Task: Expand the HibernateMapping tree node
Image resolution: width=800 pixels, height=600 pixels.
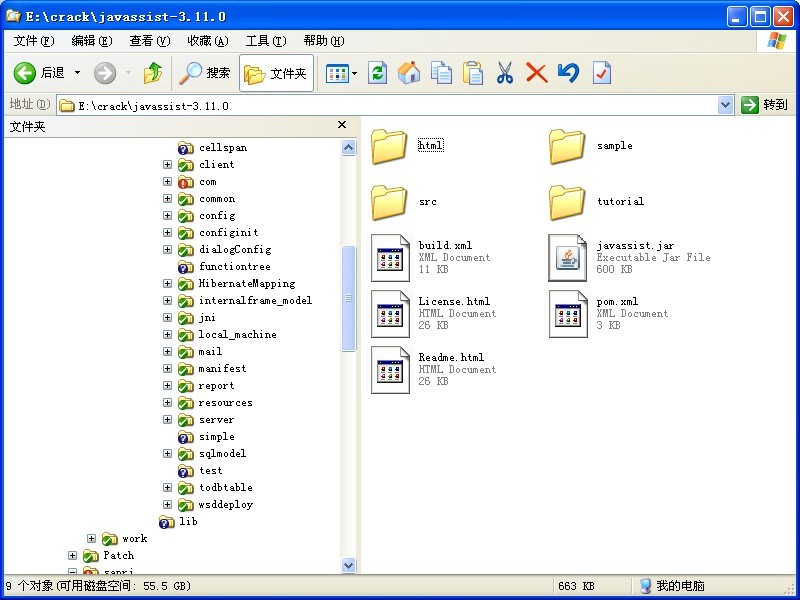Action: pos(167,284)
